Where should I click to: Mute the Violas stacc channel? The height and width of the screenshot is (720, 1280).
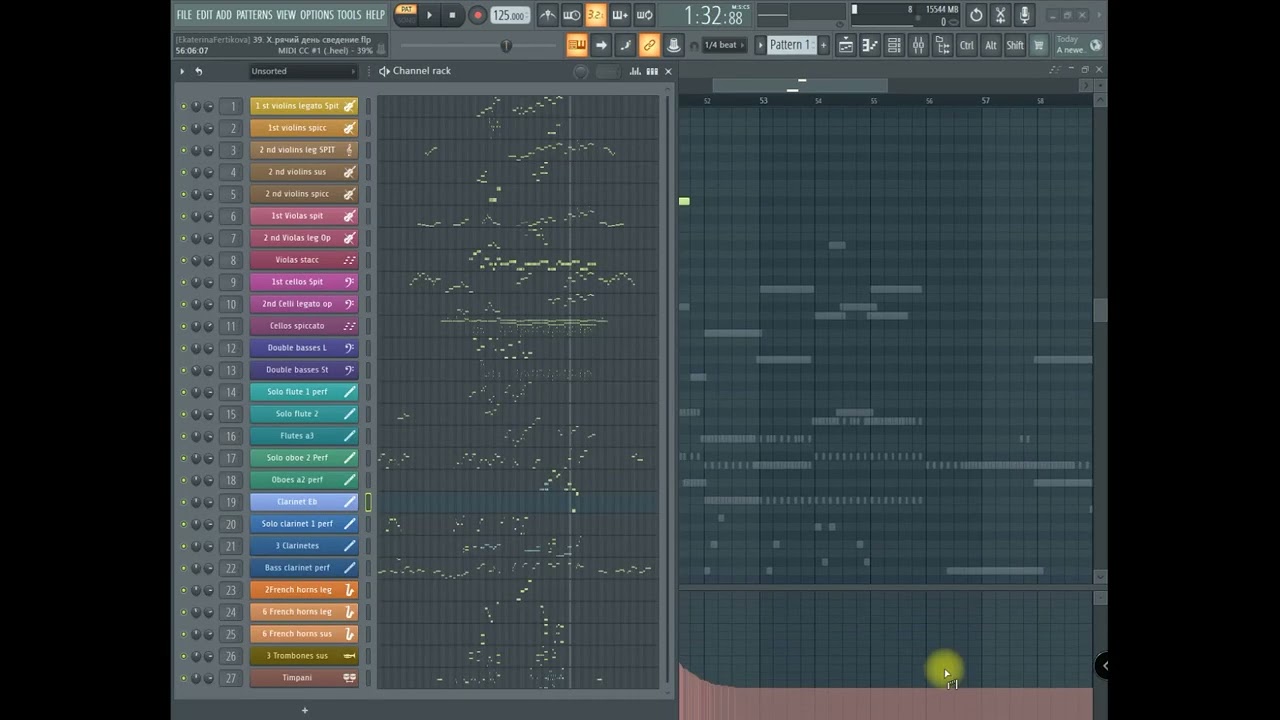[183, 260]
